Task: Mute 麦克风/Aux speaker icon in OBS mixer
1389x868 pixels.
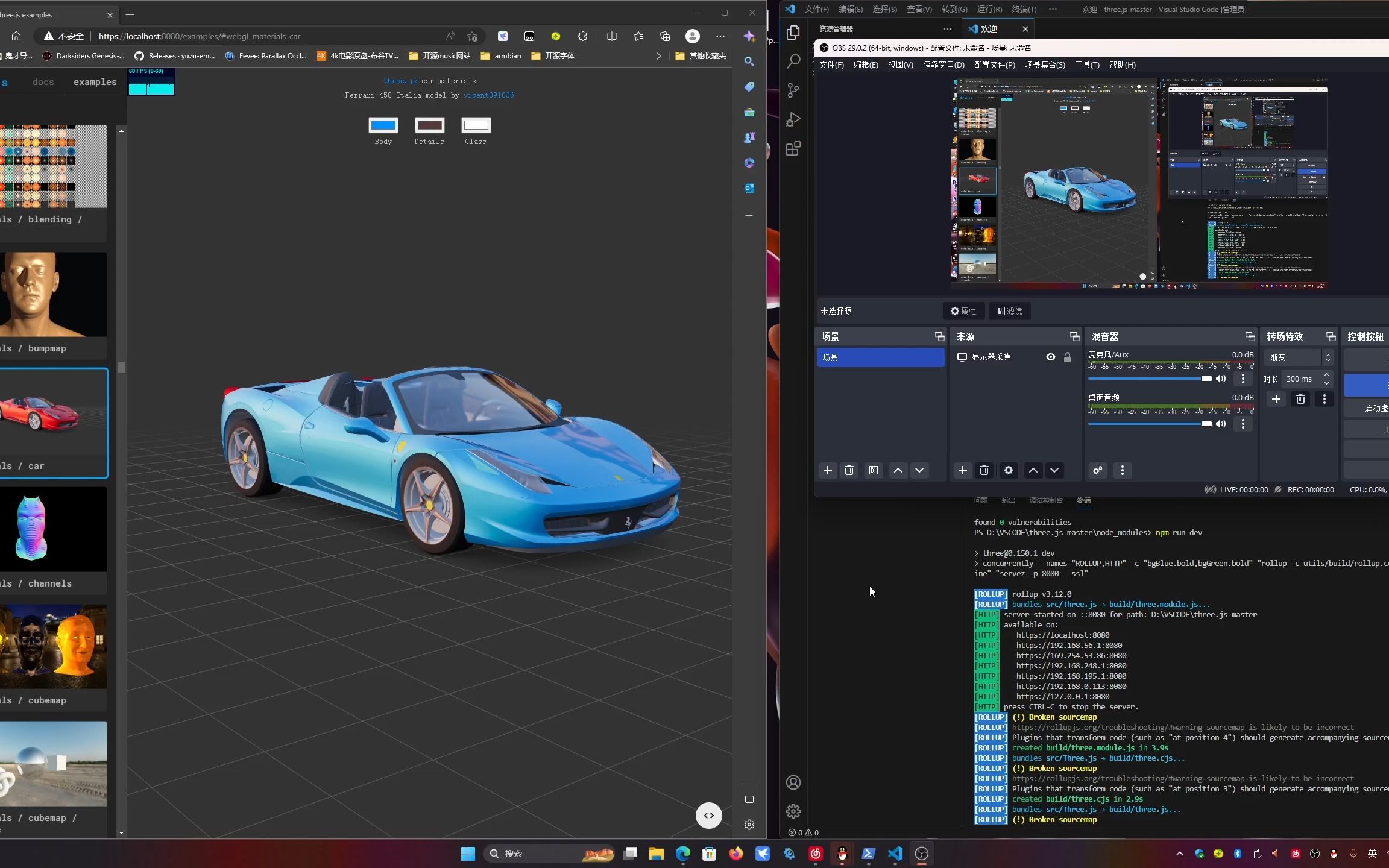Action: click(x=1221, y=379)
